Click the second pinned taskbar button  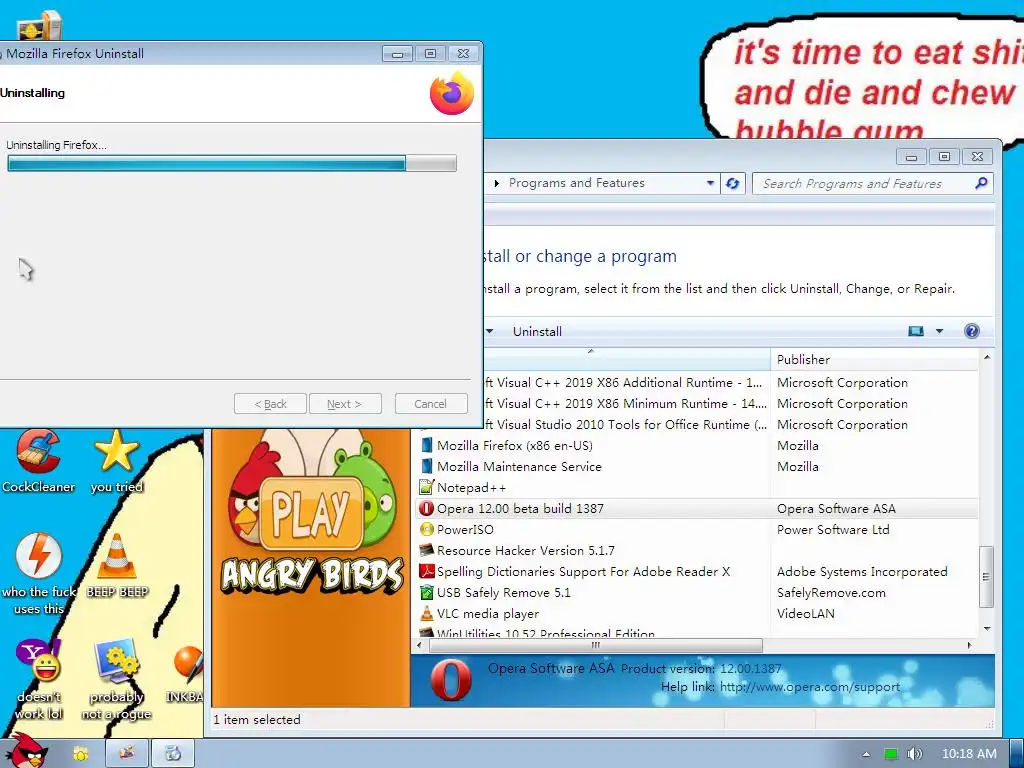tap(127, 754)
